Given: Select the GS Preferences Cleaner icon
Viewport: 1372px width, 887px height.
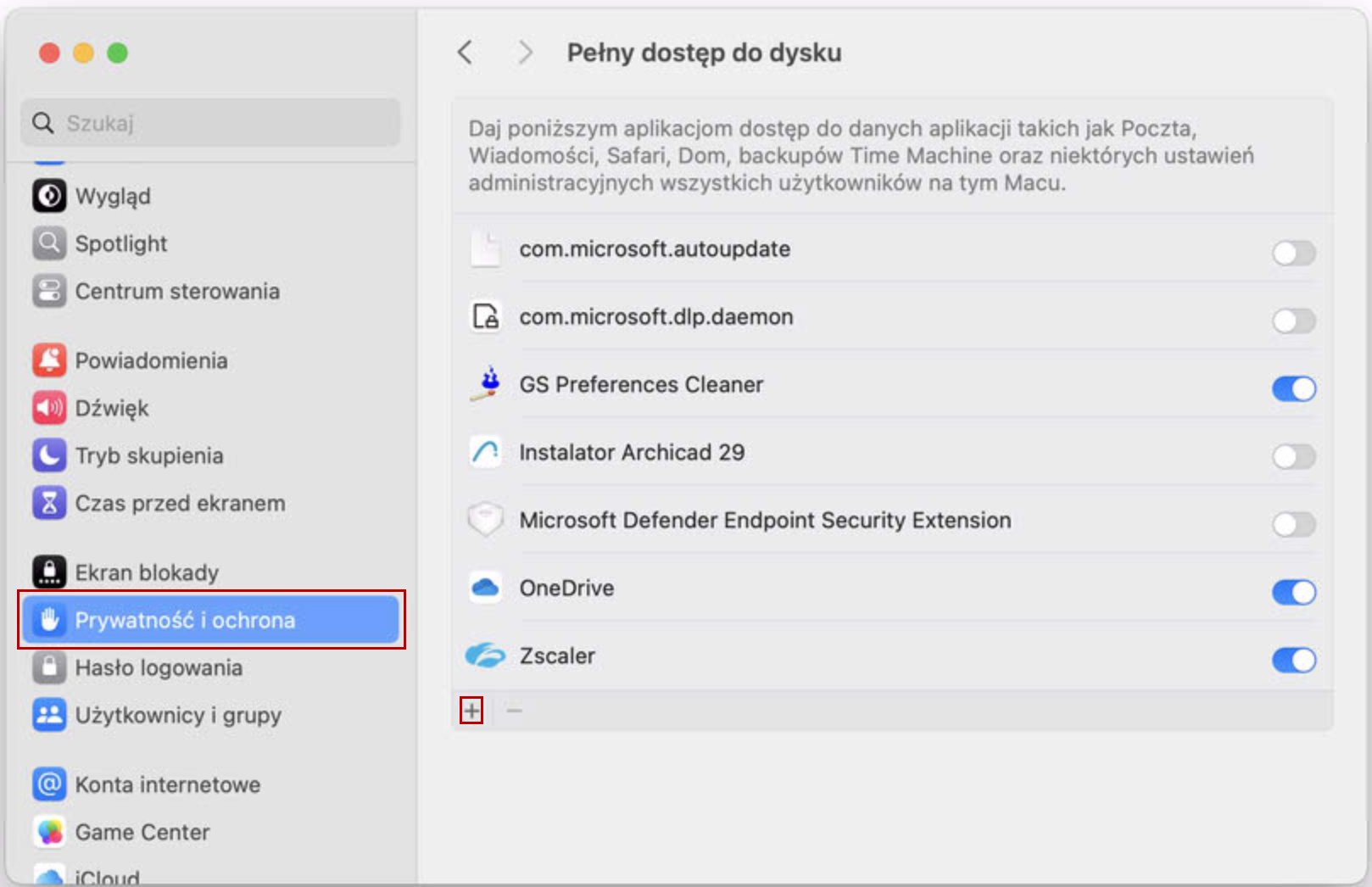Looking at the screenshot, I should (485, 384).
